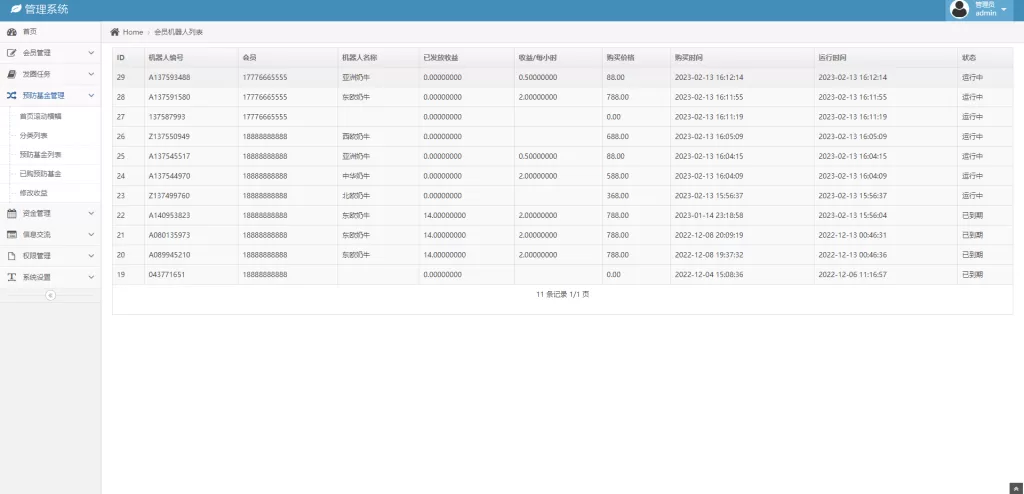Open the 分类列表 submenu item
Image resolution: width=1024 pixels, height=494 pixels.
33,135
